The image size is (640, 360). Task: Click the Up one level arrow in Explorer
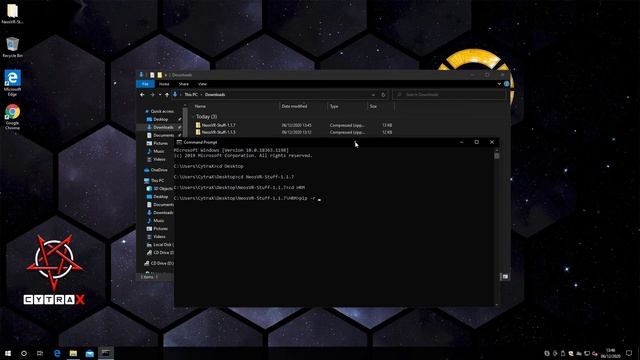[x=167, y=95]
